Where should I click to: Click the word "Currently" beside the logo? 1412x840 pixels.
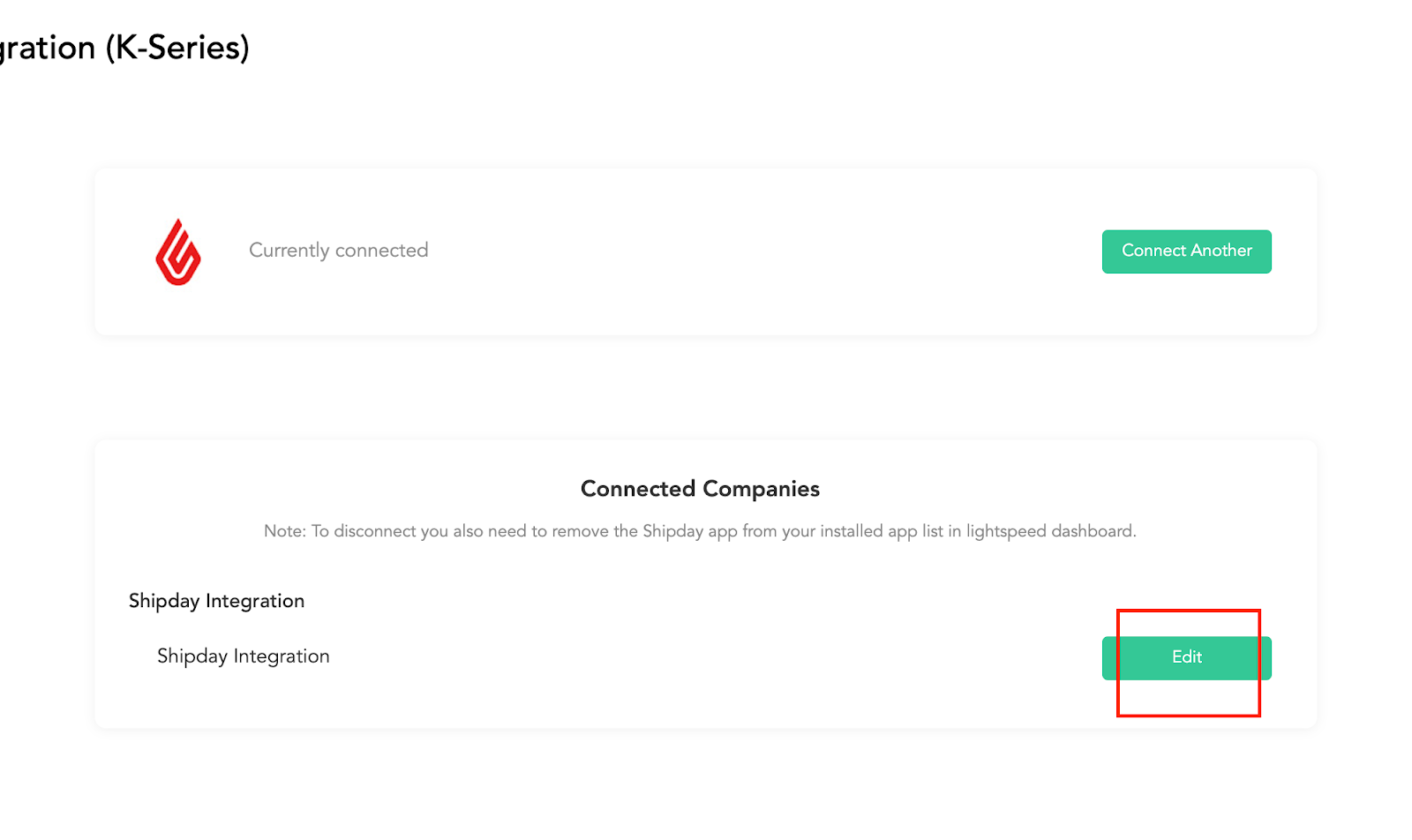click(x=289, y=251)
